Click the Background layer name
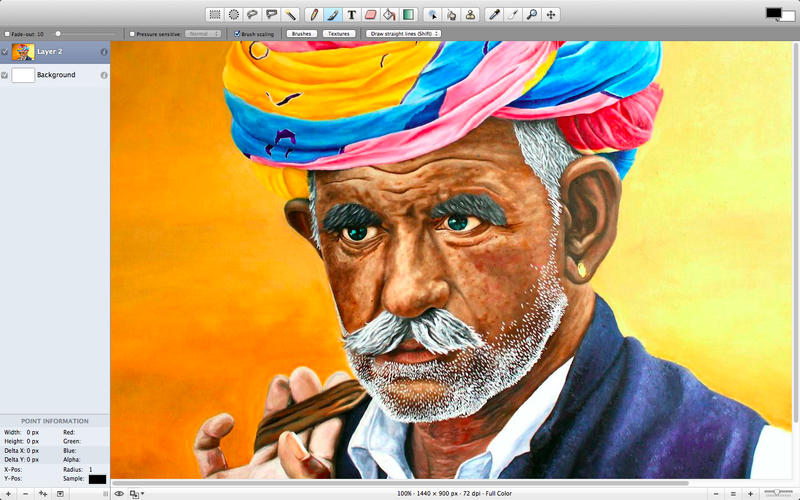Screen dimensions: 800x500 (x=56, y=74)
